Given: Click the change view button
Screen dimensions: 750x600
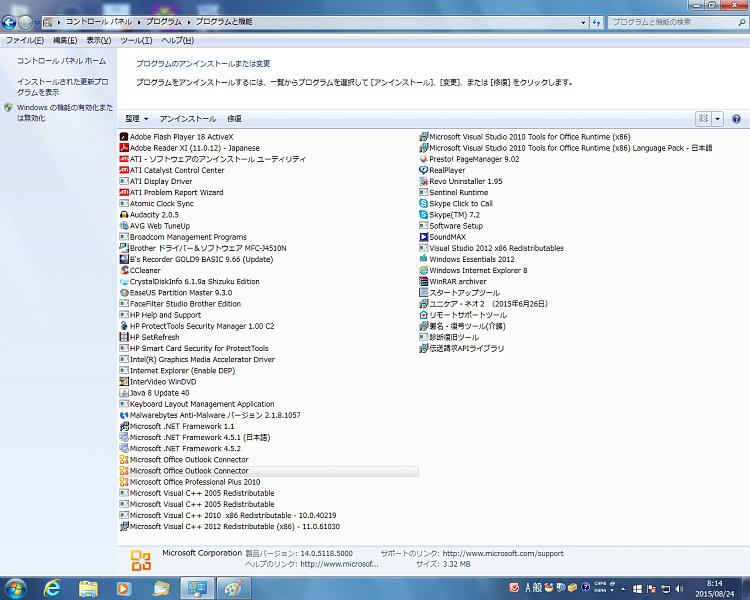Looking at the screenshot, I should click(x=704, y=119).
